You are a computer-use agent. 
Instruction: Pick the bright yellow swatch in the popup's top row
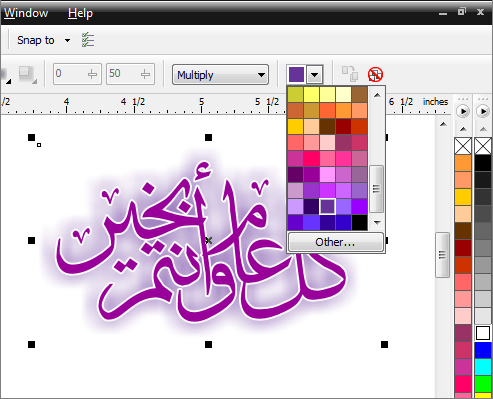point(312,95)
